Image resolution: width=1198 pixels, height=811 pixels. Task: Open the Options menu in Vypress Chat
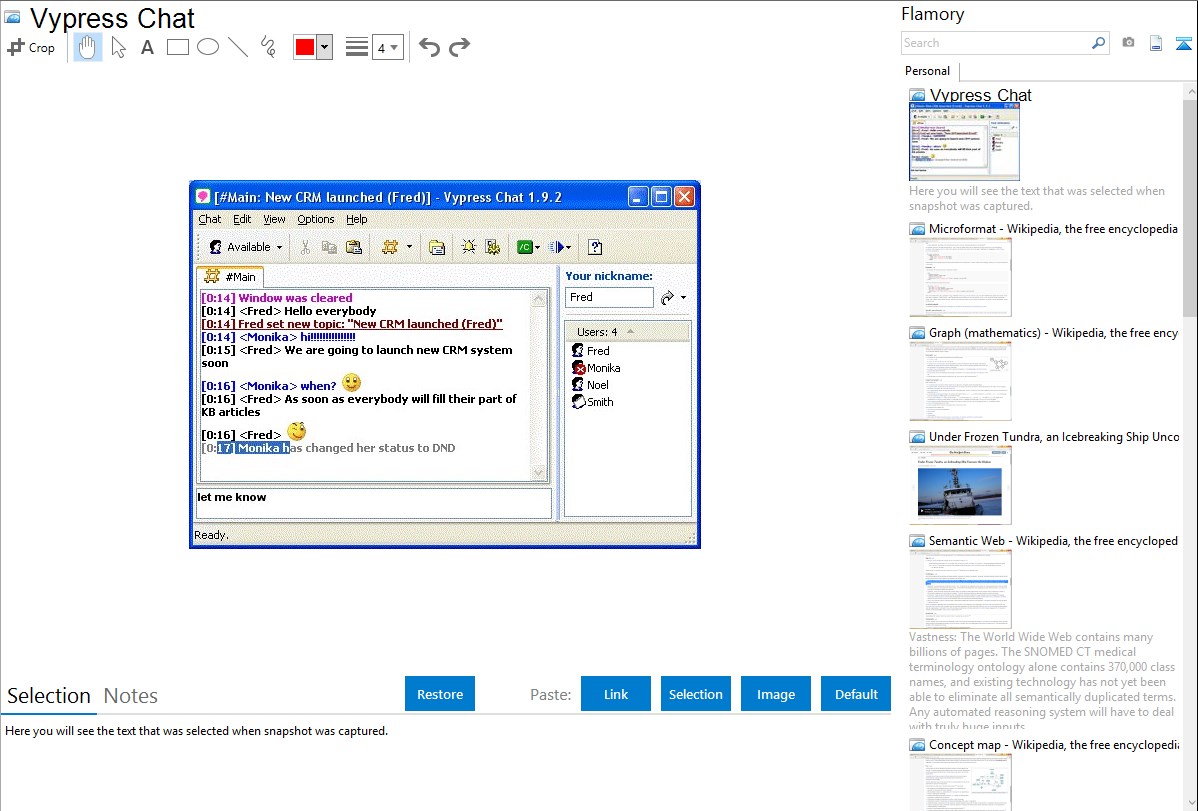click(x=316, y=219)
